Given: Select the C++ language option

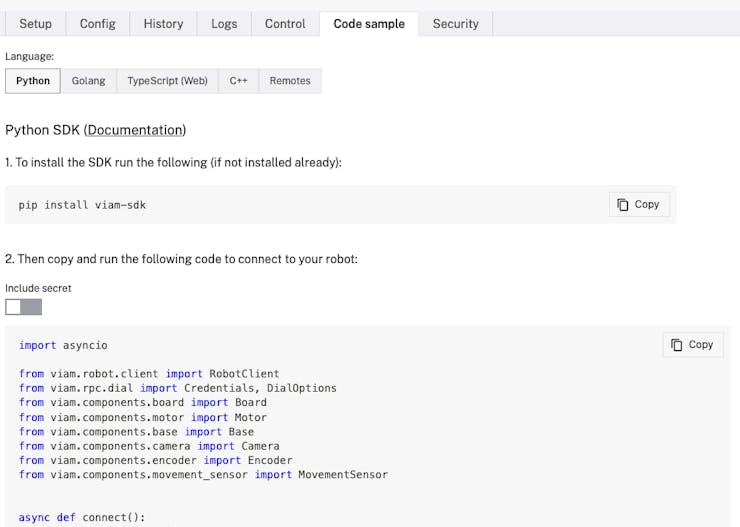Looking at the screenshot, I should click(238, 81).
